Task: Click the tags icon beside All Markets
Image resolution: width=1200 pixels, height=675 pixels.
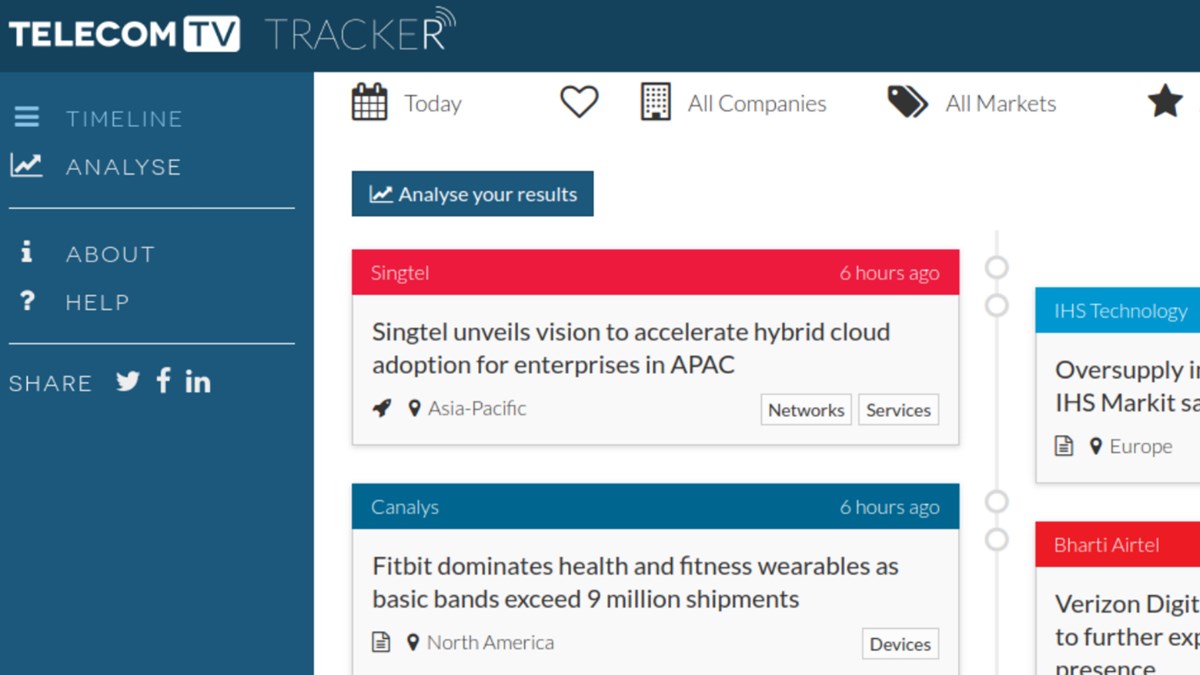Action: pos(905,101)
